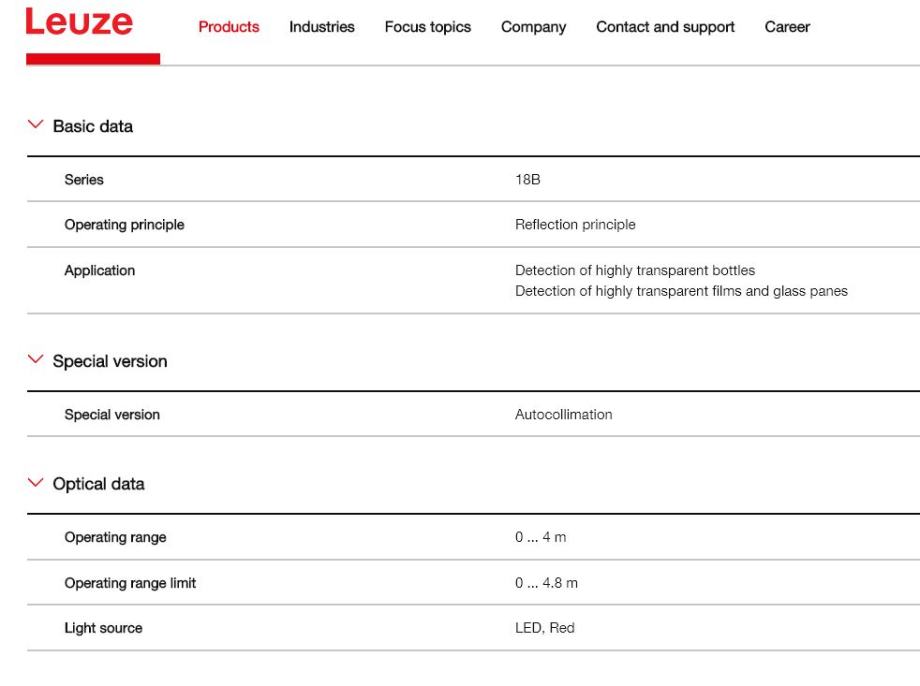
Task: Click the Operating range limit label
Action: click(x=130, y=584)
